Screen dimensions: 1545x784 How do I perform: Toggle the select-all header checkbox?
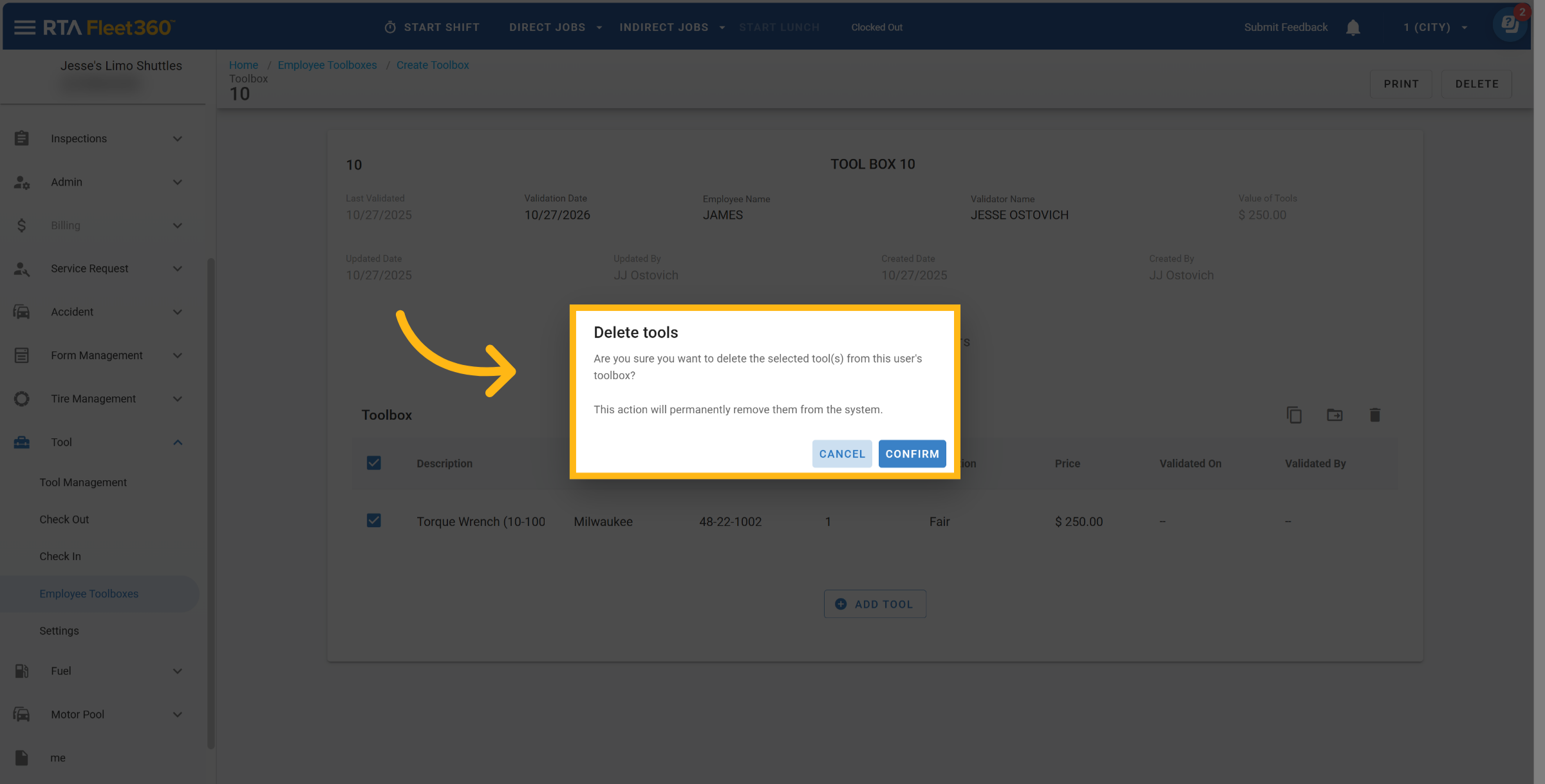tap(373, 463)
